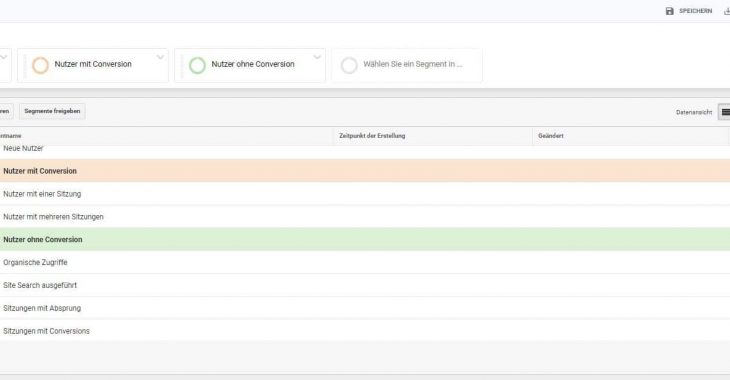Image resolution: width=730 pixels, height=380 pixels.
Task: Click the export download icon at top right
Action: click(x=727, y=11)
